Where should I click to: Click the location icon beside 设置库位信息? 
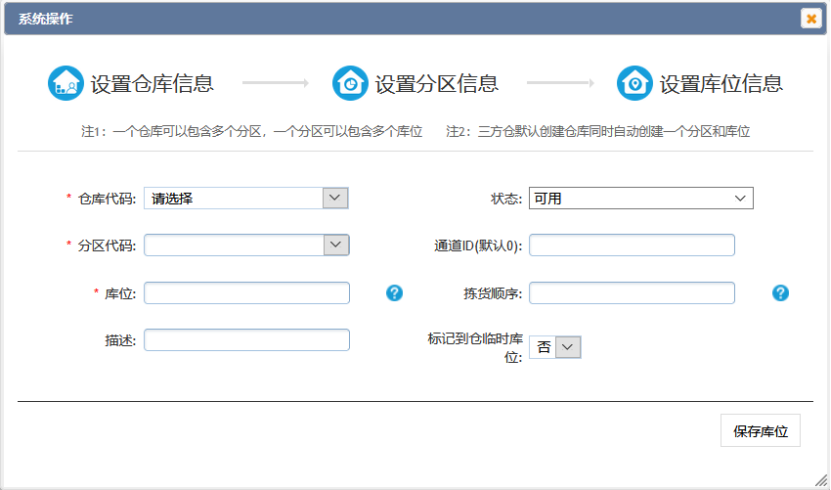(634, 83)
